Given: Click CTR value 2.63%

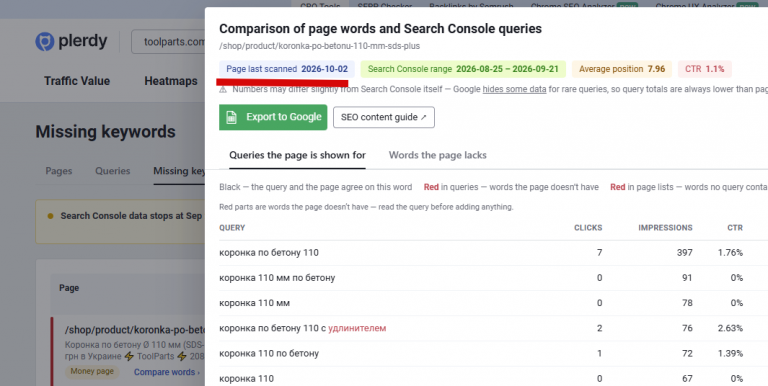Looking at the screenshot, I should (730, 328).
